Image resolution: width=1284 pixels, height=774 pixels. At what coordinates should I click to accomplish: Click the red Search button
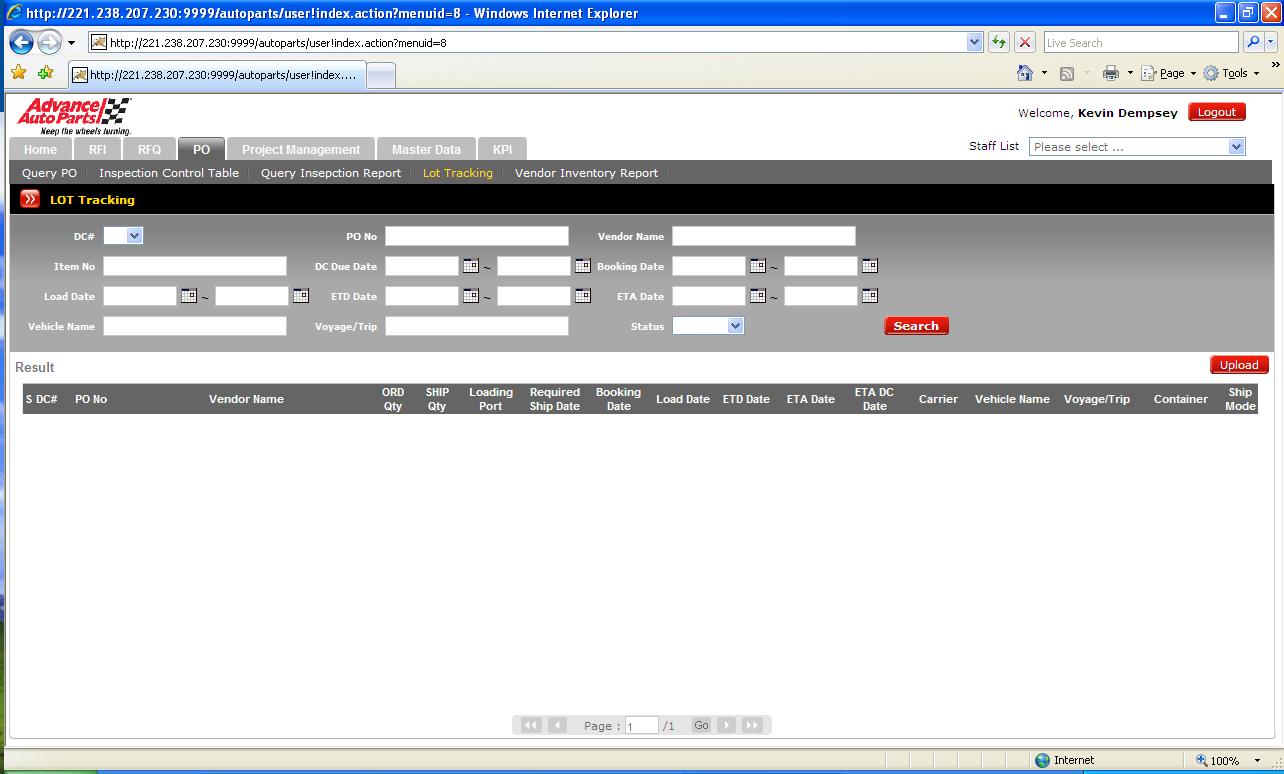click(x=916, y=326)
